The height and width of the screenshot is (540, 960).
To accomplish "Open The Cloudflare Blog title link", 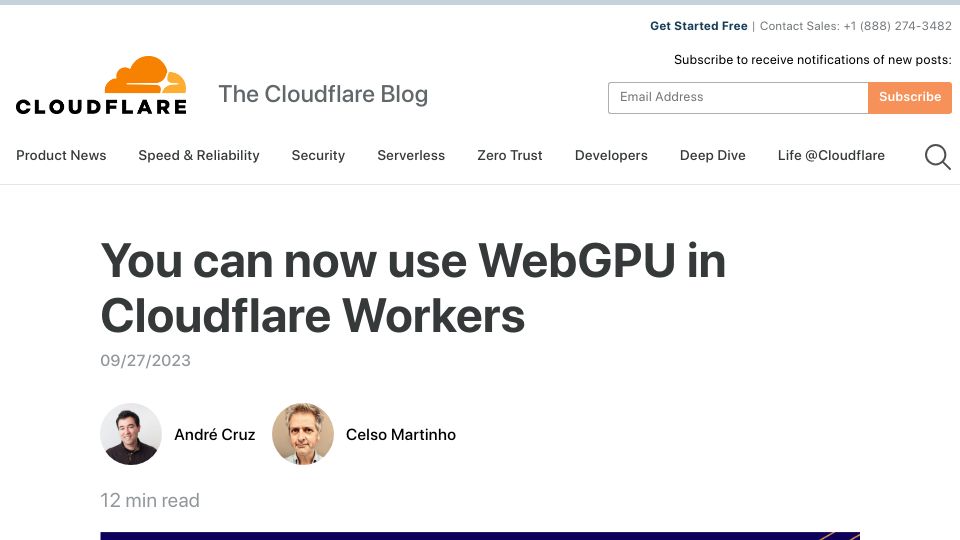I will (x=323, y=94).
